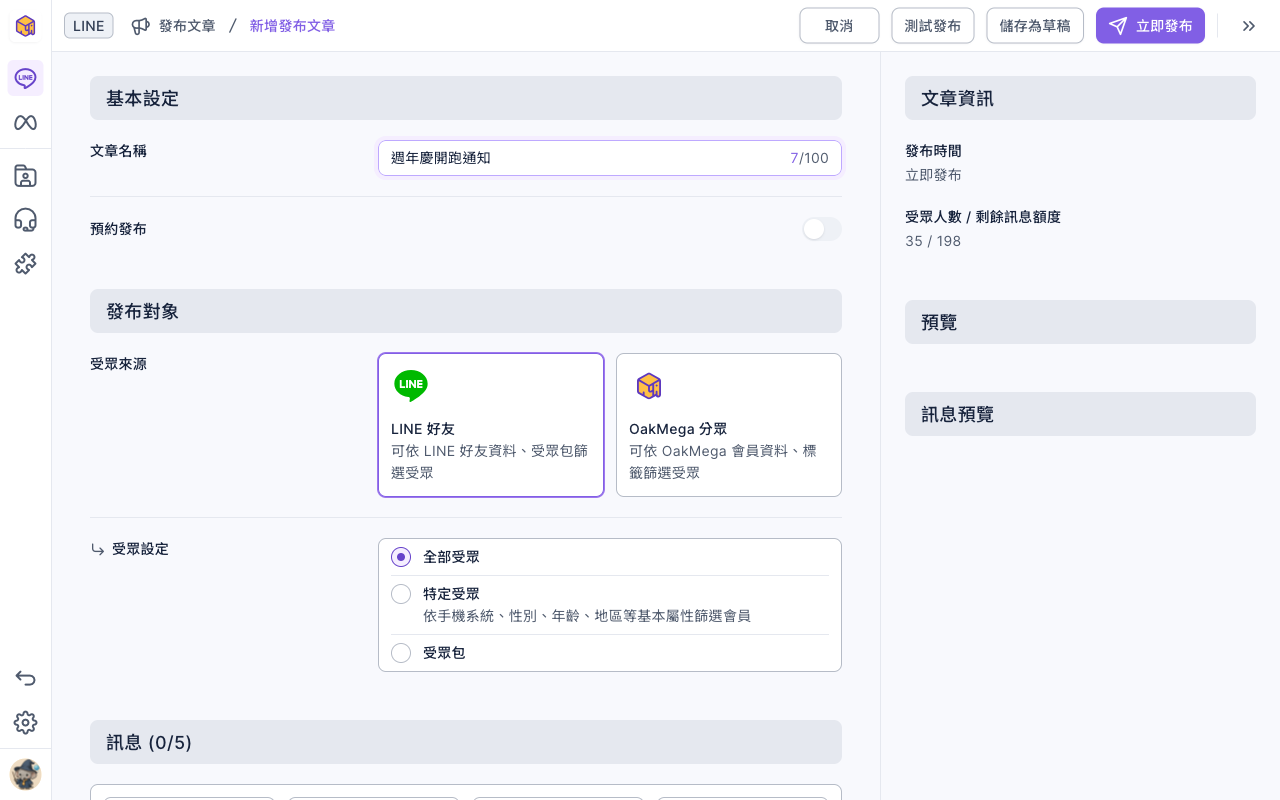
Task: Click the 35 / 198 quota value
Action: tap(933, 241)
